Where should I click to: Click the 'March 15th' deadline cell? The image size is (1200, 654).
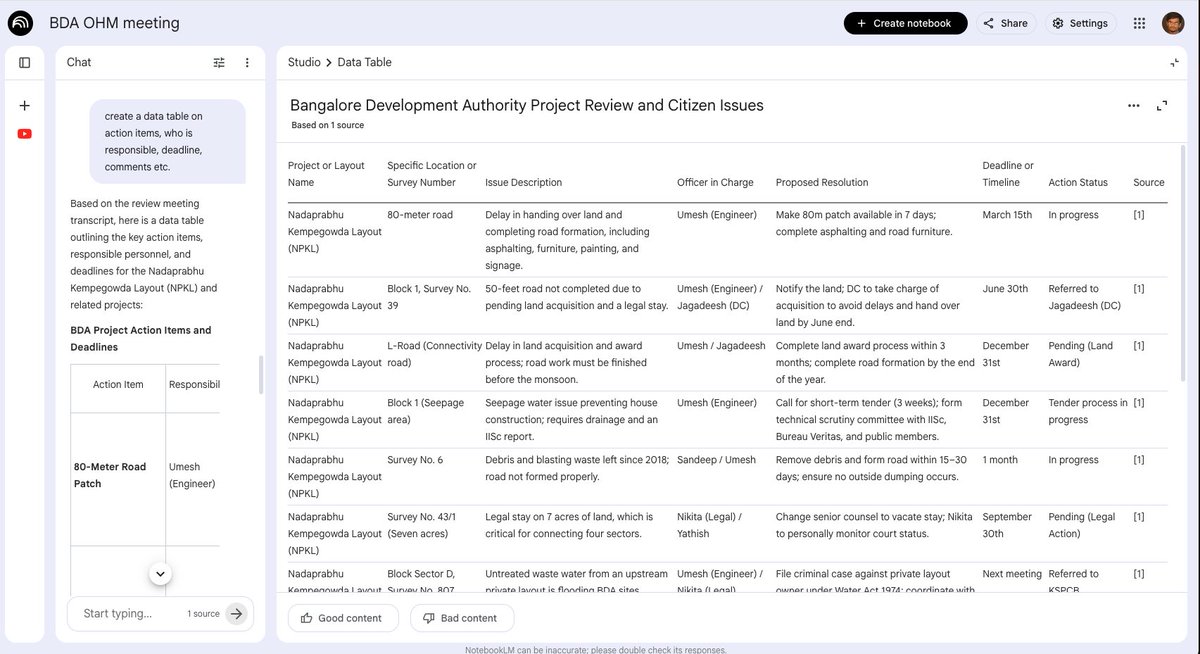coord(1007,215)
